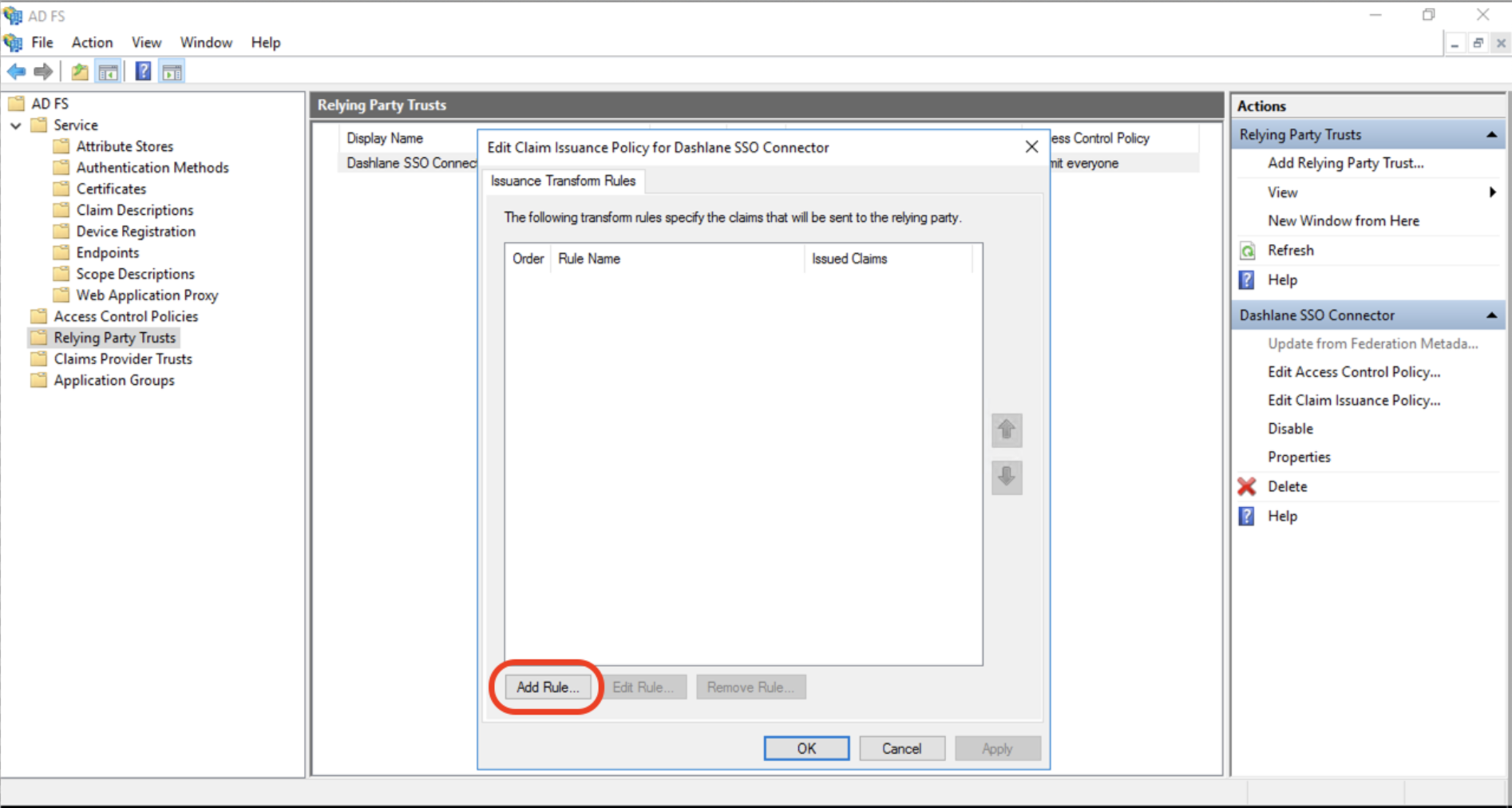The width and height of the screenshot is (1512, 808).
Task: Open the View menu in the menu bar
Action: pos(146,42)
